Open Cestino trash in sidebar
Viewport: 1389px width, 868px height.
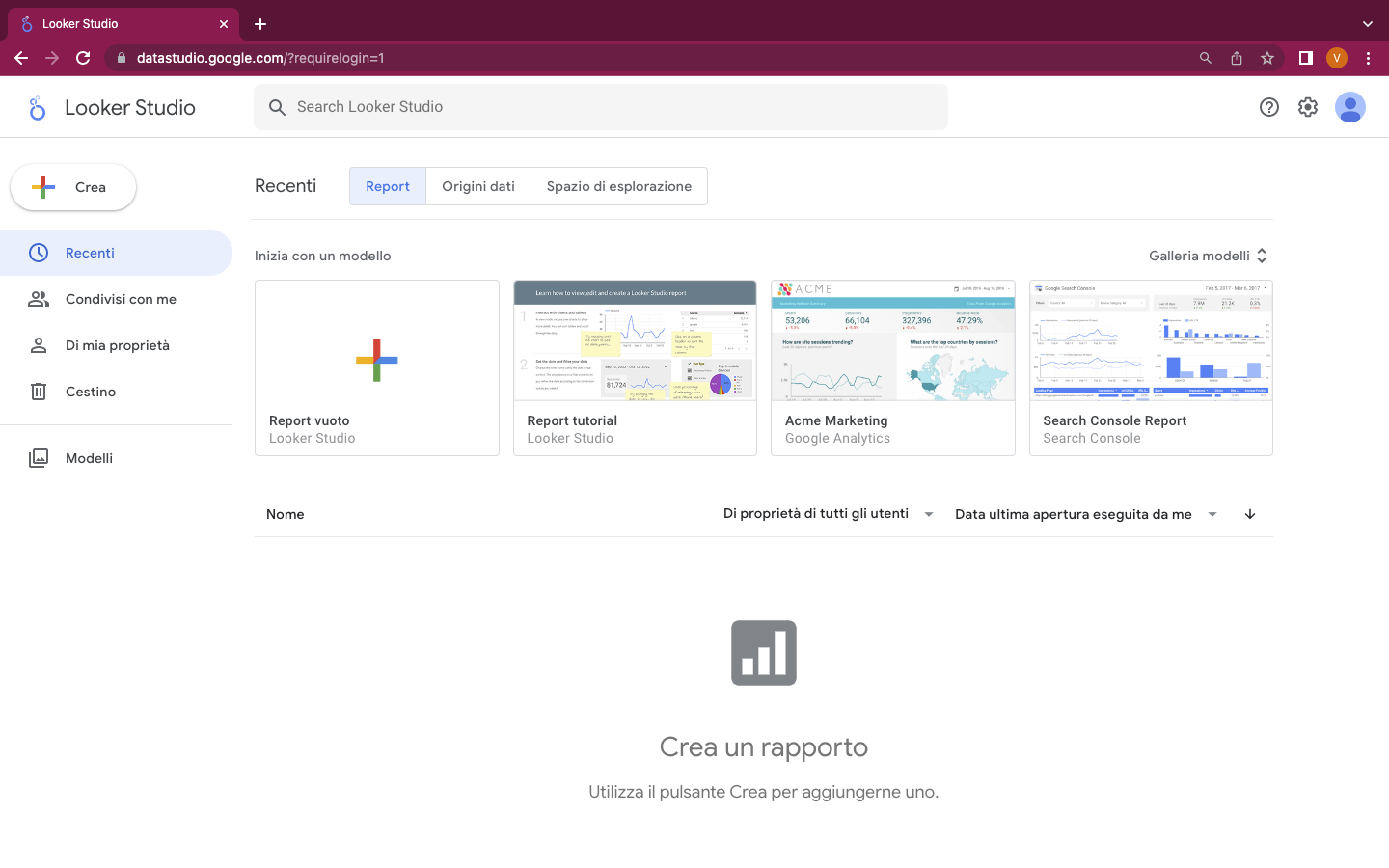[91, 392]
